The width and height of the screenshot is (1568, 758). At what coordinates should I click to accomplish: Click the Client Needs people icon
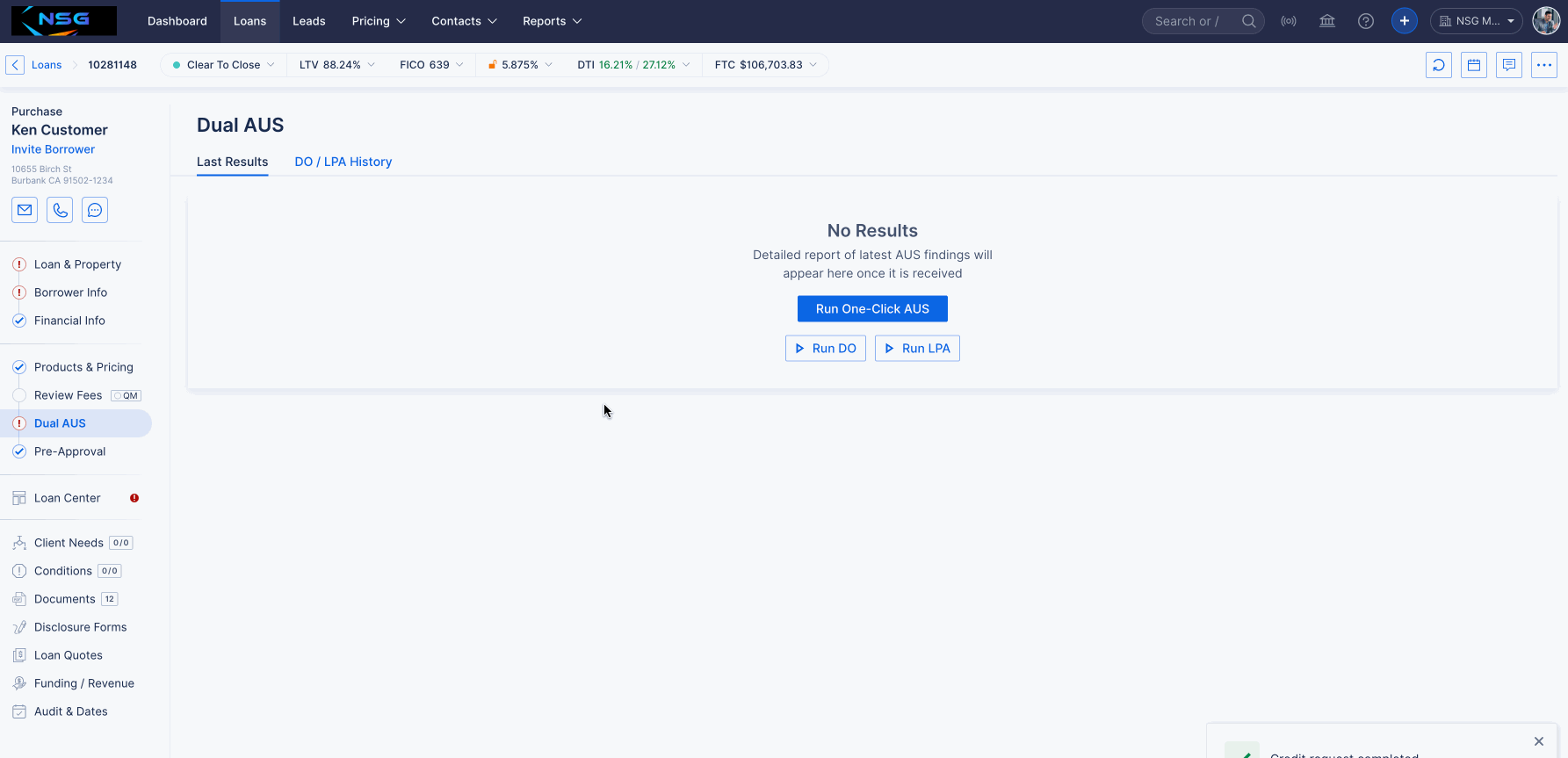(19, 543)
